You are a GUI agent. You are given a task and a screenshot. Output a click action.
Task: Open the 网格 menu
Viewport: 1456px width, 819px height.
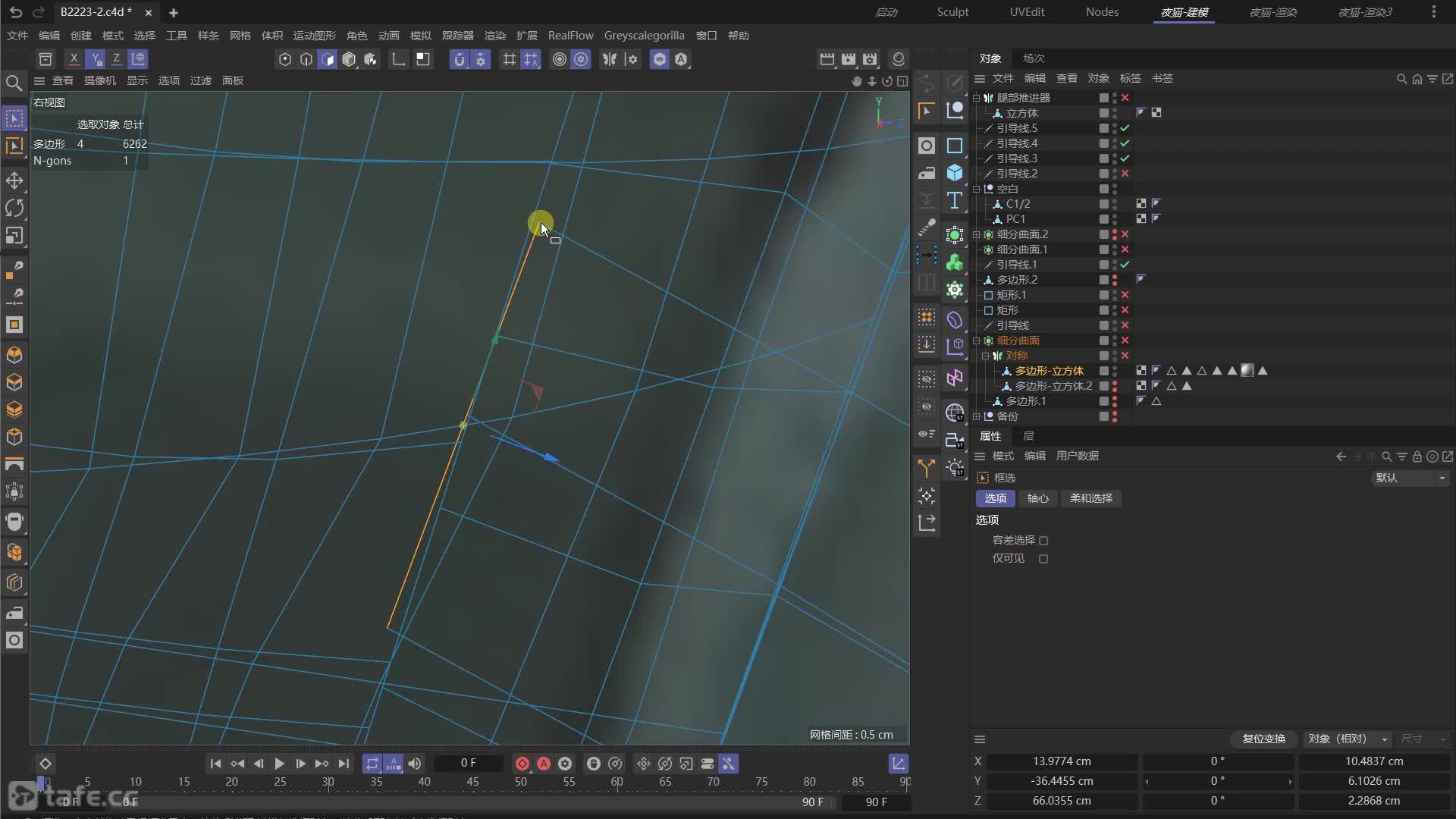pos(240,36)
